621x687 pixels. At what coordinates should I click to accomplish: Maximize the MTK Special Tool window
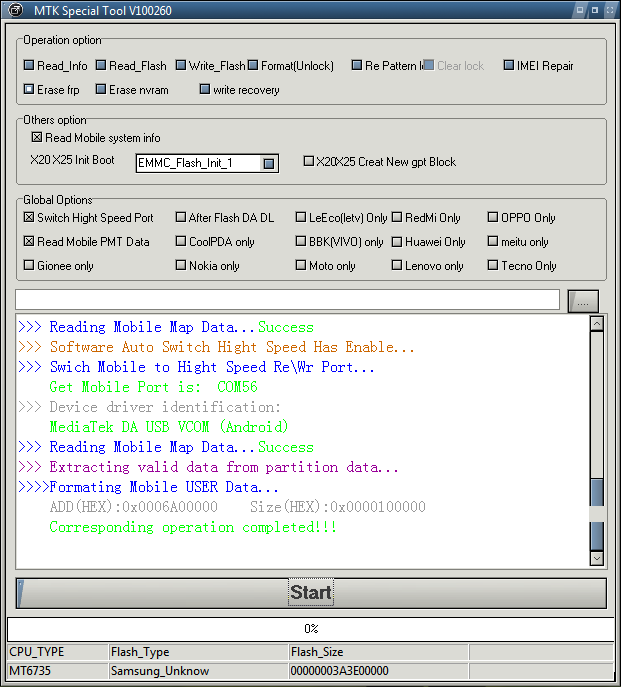[595, 10]
